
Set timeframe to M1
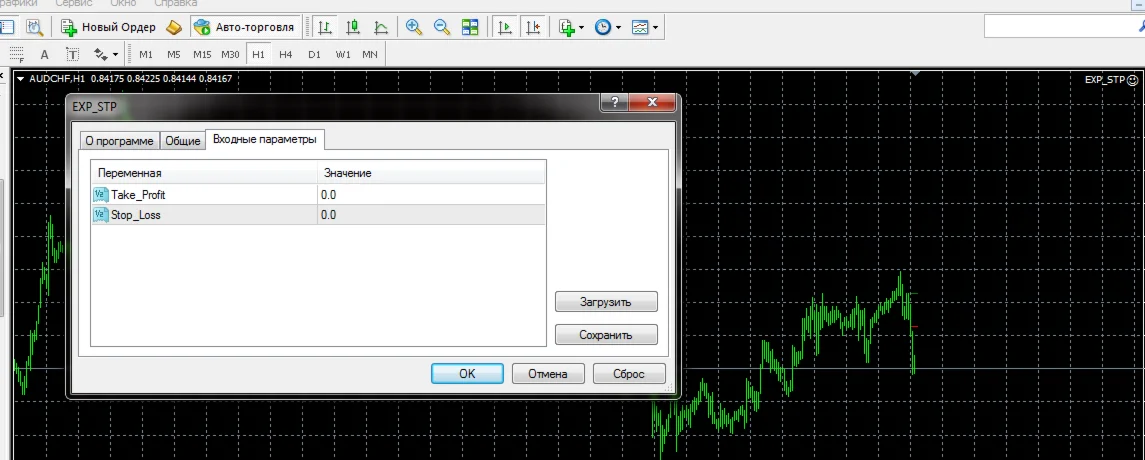click(x=146, y=55)
